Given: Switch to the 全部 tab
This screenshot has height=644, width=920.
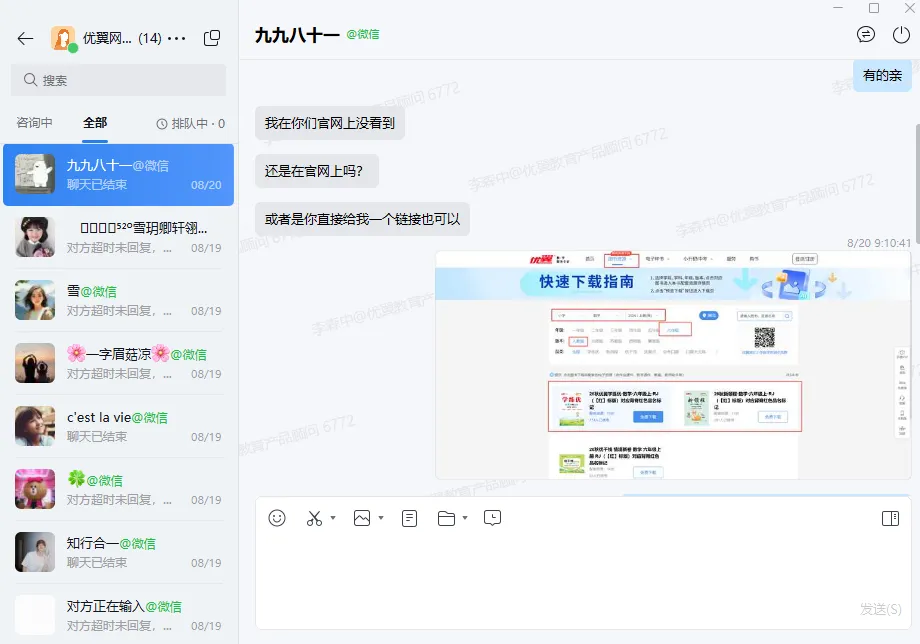Looking at the screenshot, I should tap(95, 123).
